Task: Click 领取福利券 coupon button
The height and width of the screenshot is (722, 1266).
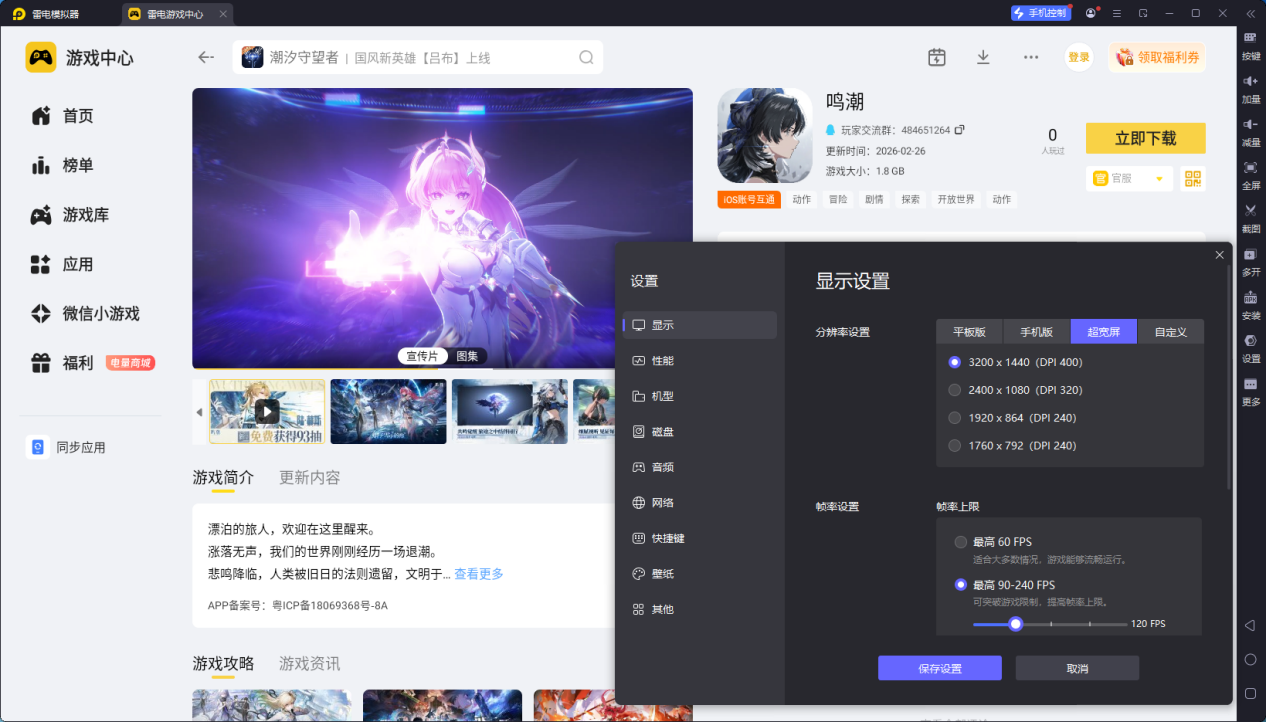Action: coord(1157,58)
